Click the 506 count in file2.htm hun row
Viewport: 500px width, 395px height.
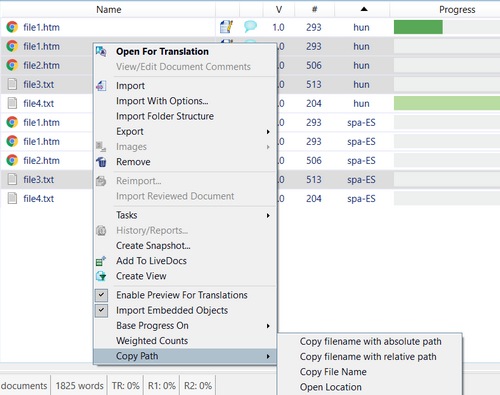point(314,65)
